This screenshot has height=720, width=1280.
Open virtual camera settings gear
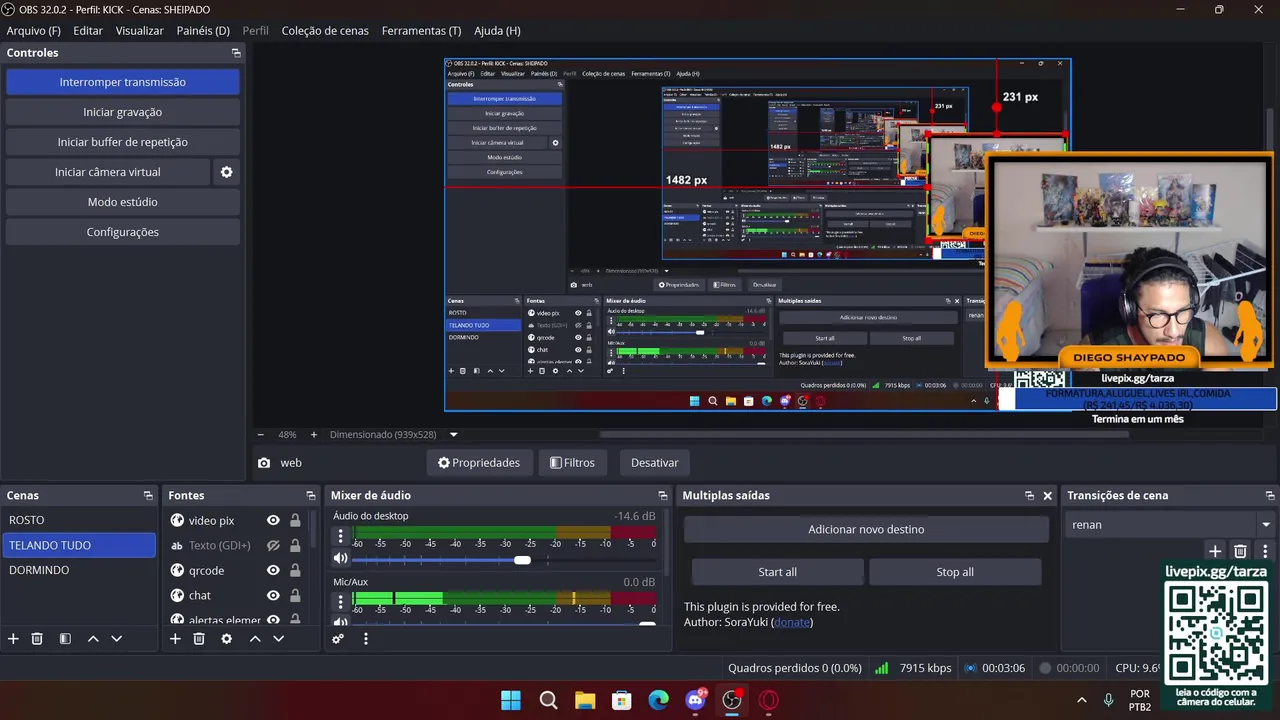point(226,172)
